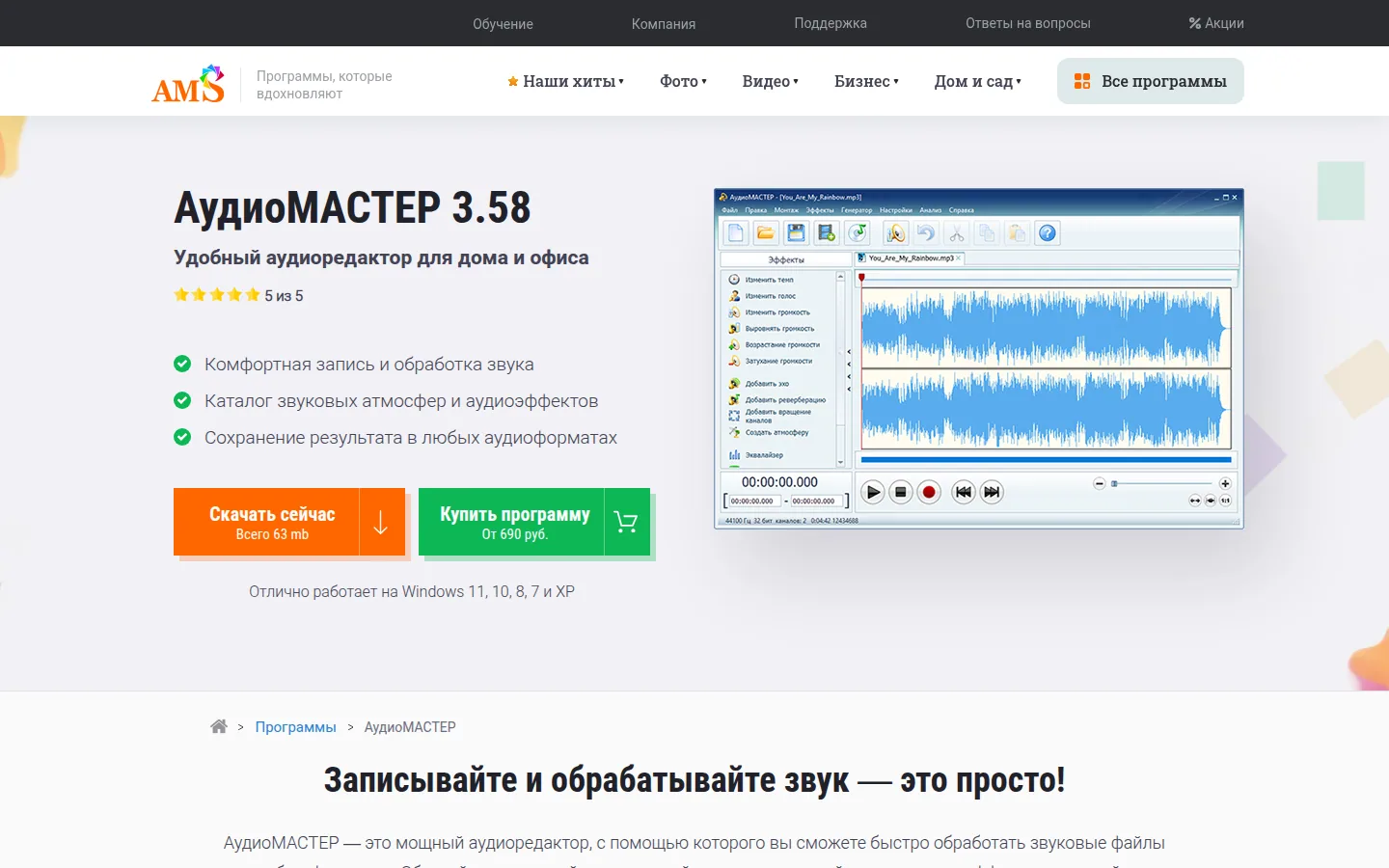Expand the 'Видео' dropdown menu

pyautogui.click(x=771, y=82)
